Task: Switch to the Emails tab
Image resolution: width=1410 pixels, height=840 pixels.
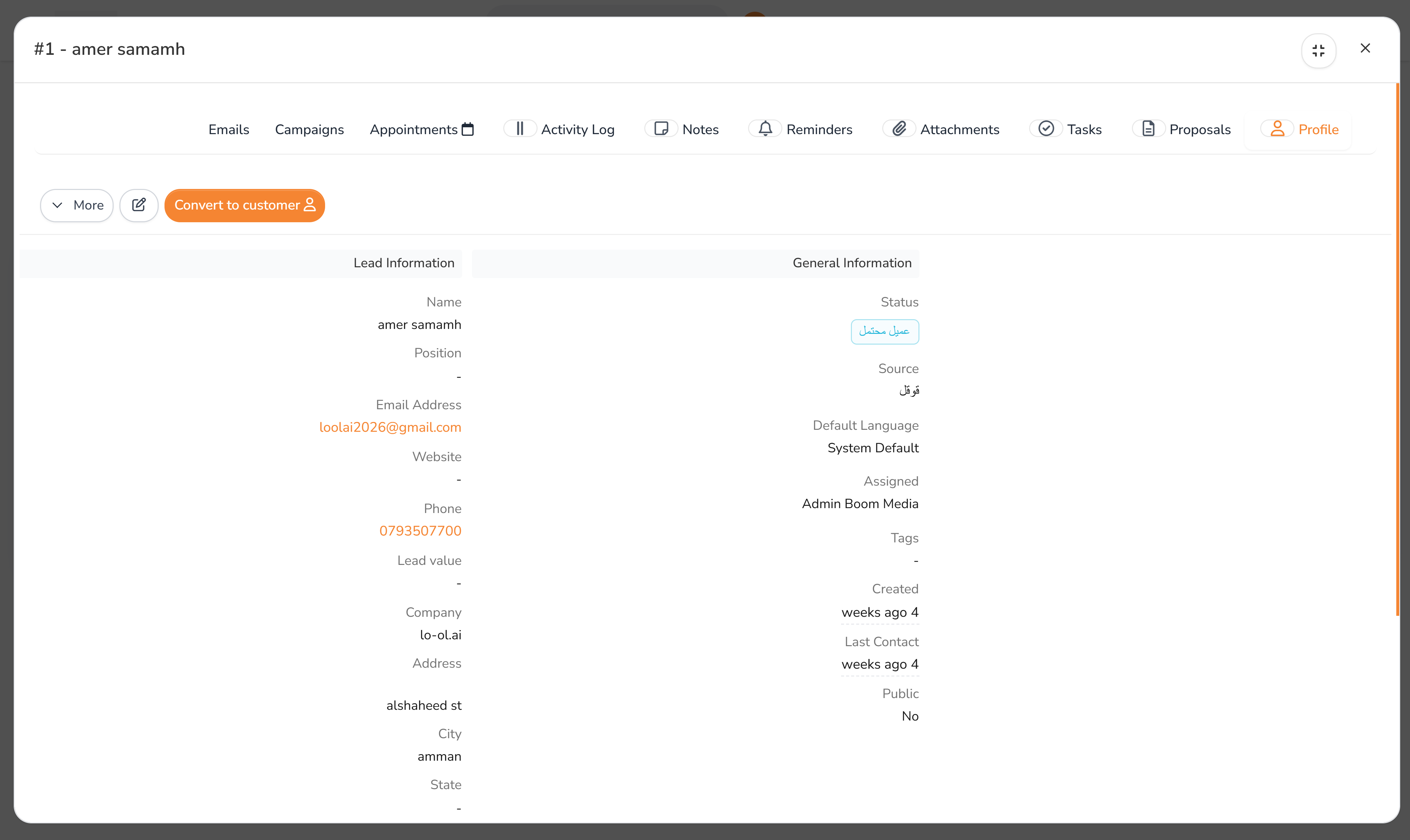Action: tap(229, 129)
